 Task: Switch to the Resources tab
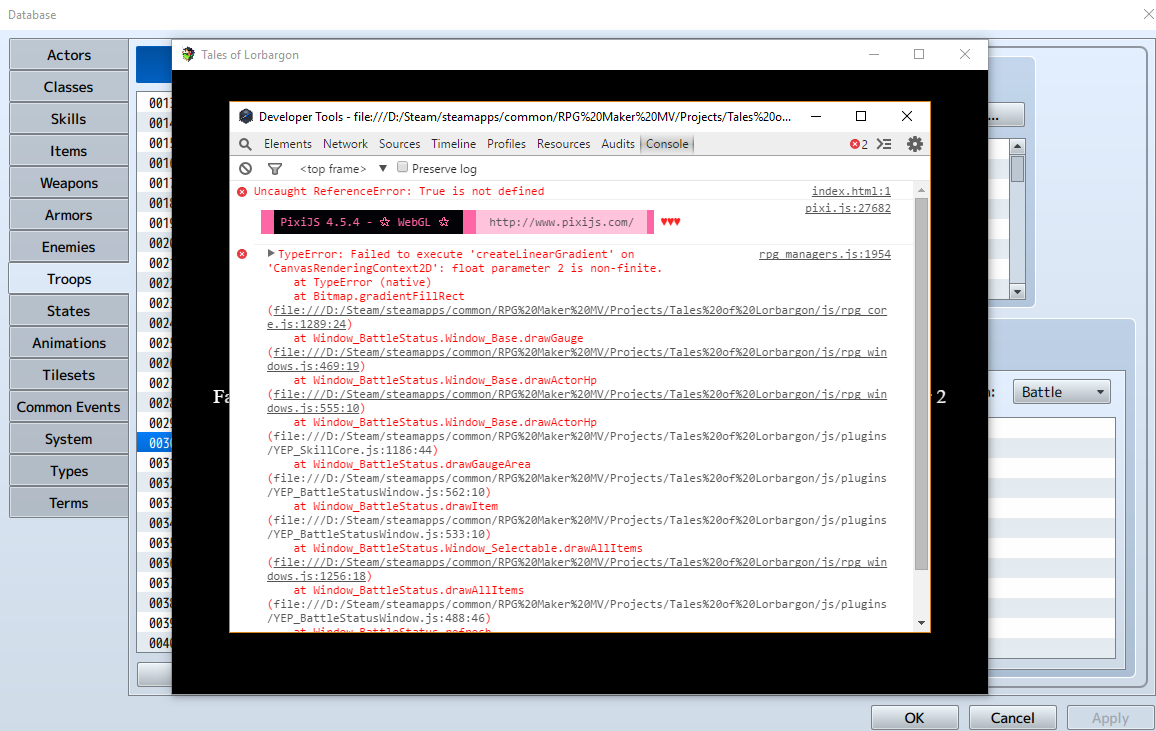click(563, 144)
